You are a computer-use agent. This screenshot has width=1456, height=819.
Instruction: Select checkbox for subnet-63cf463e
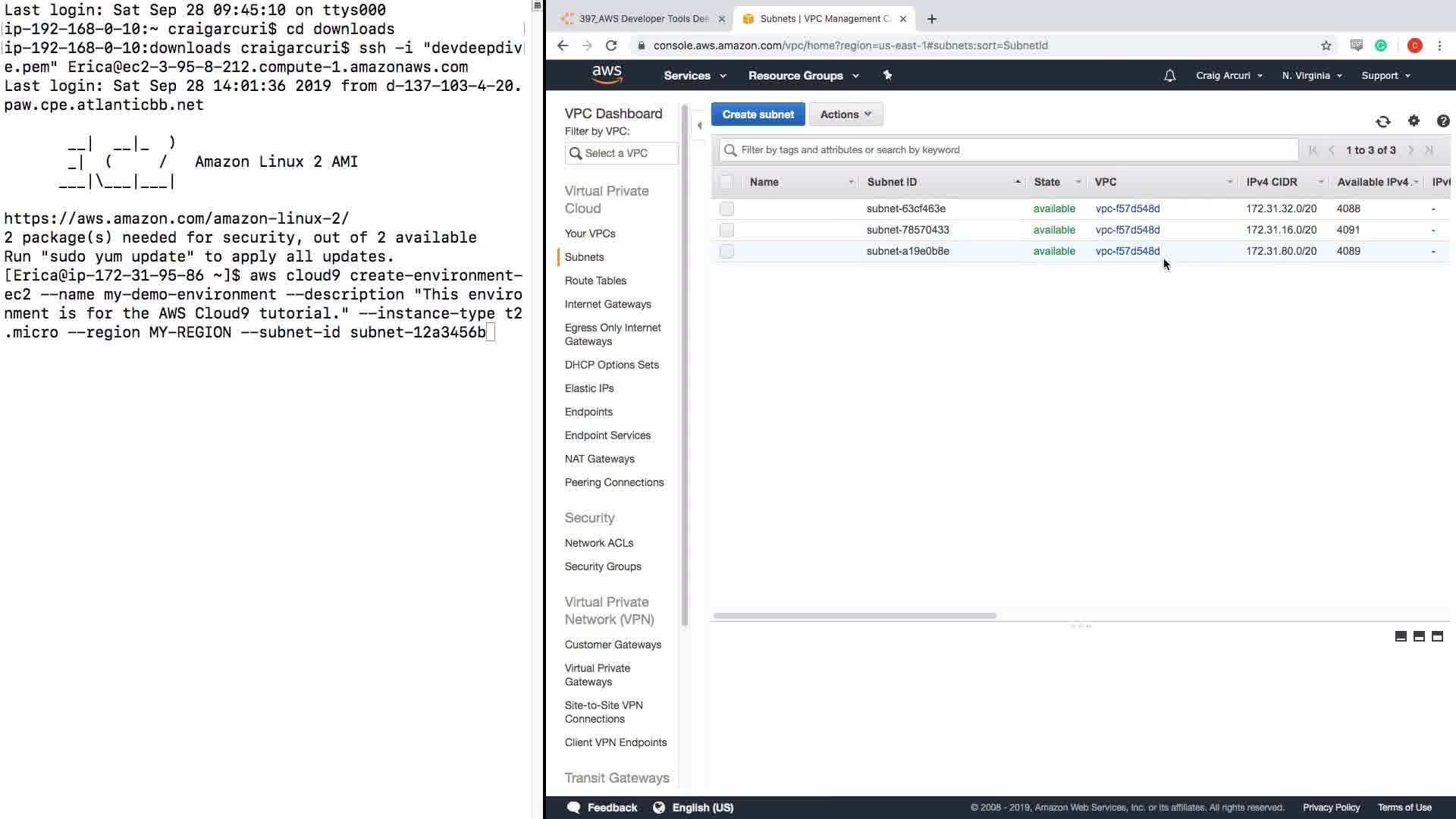coord(726,209)
